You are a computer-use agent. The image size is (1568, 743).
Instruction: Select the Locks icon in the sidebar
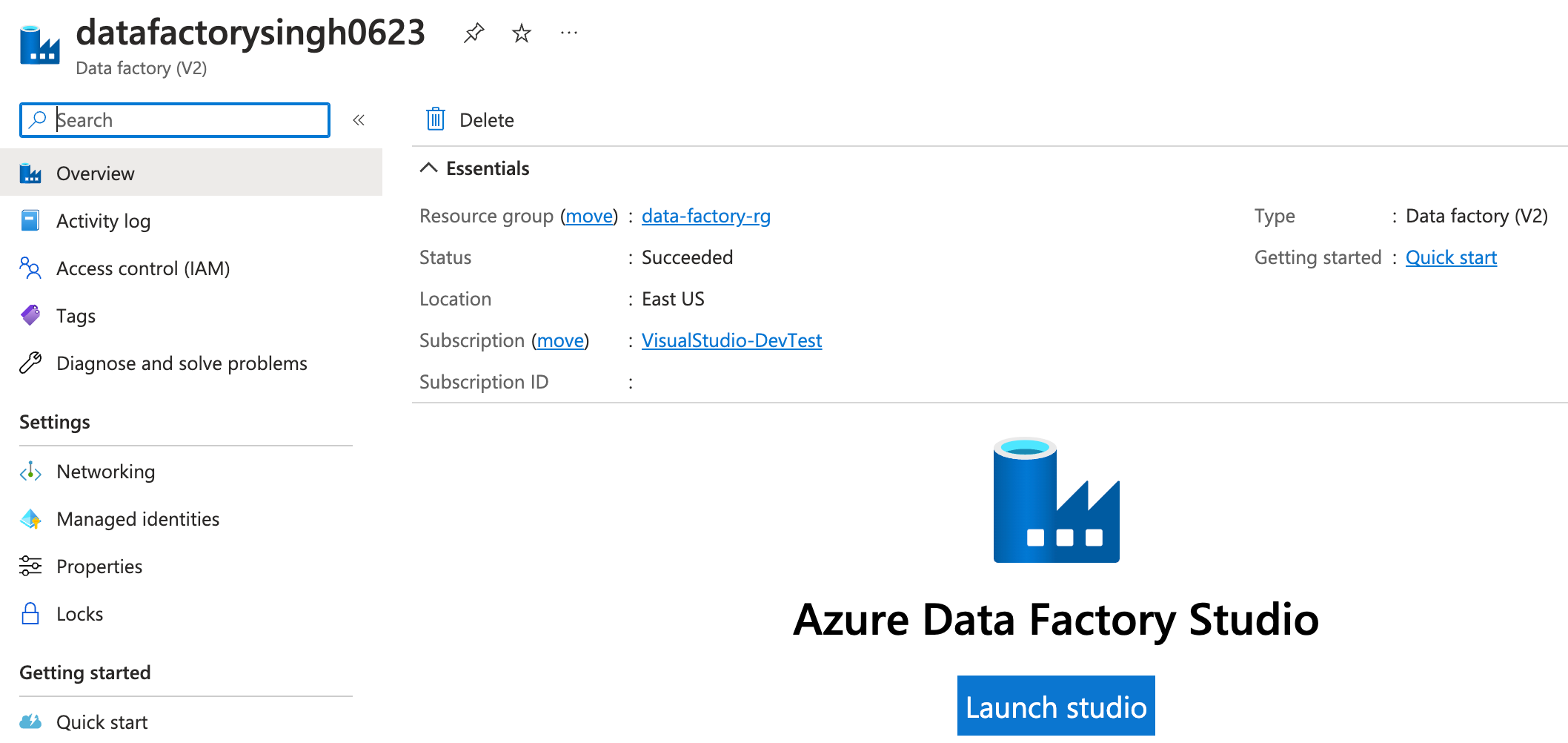click(x=30, y=613)
